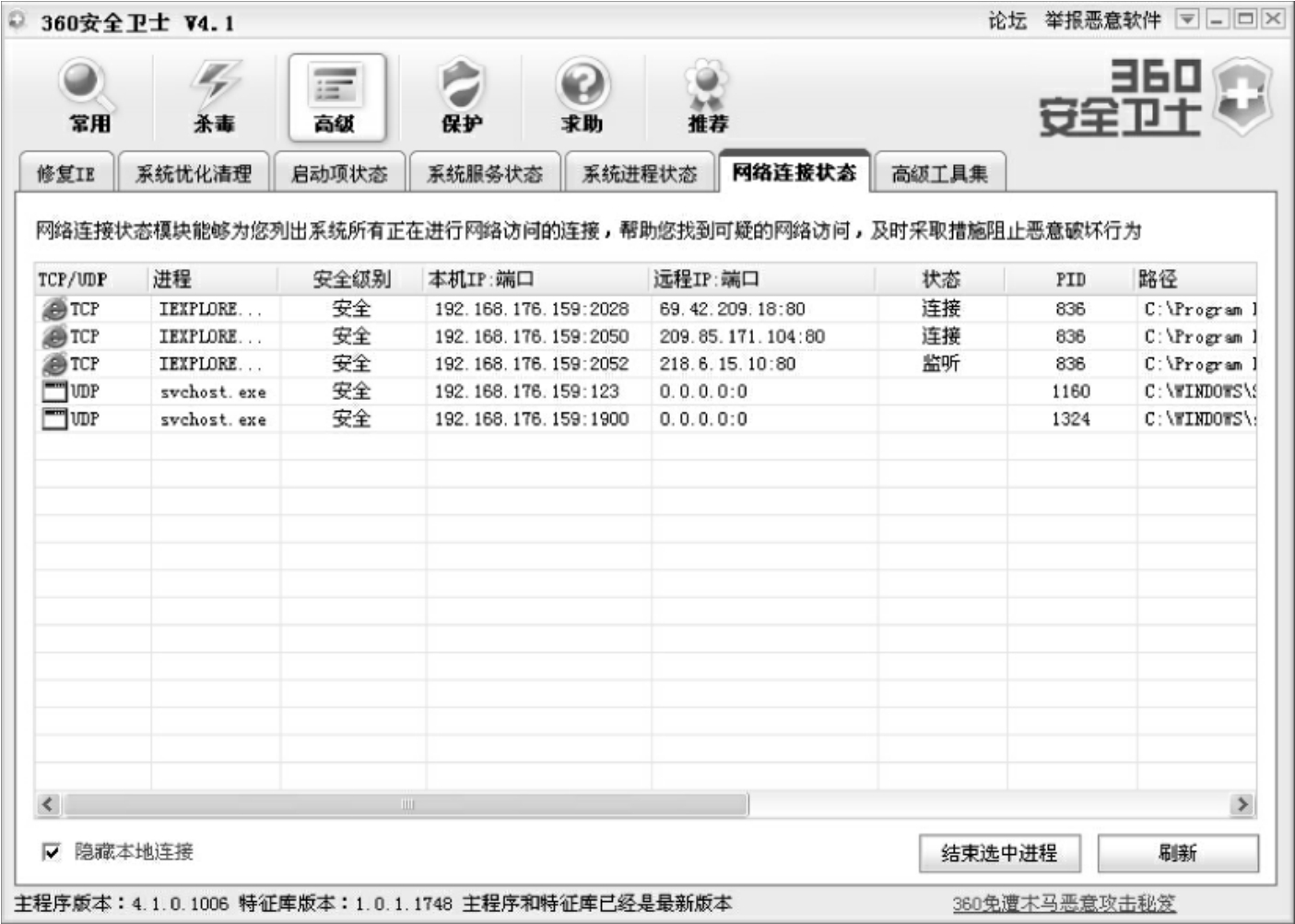Select remote address 218.6.15.10:80

click(x=727, y=365)
